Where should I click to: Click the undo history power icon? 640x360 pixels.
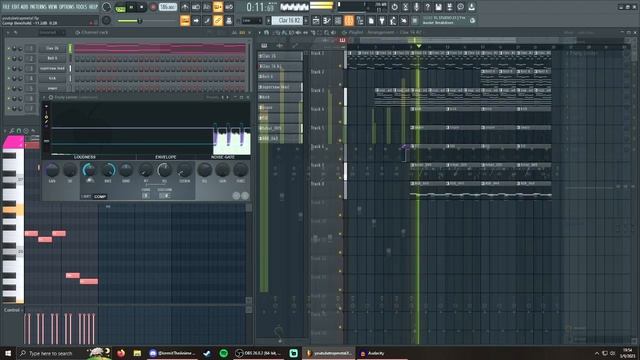(x=394, y=7)
